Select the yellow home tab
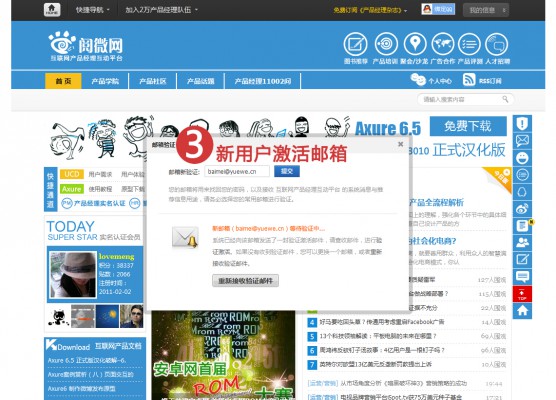The width and height of the screenshot is (556, 400). pyautogui.click(x=63, y=81)
